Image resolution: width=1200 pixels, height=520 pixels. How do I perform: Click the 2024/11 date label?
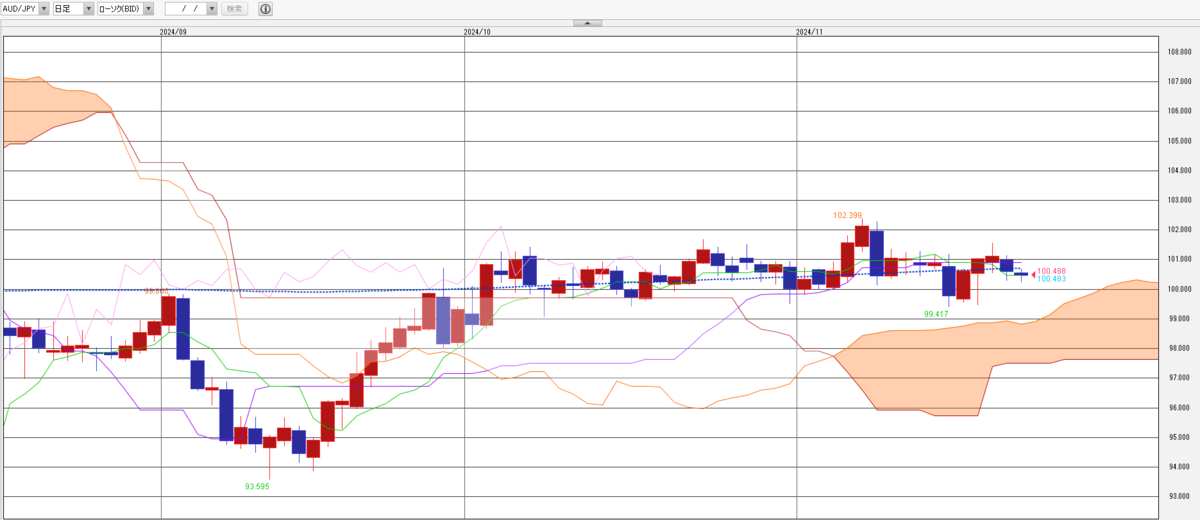click(x=808, y=32)
